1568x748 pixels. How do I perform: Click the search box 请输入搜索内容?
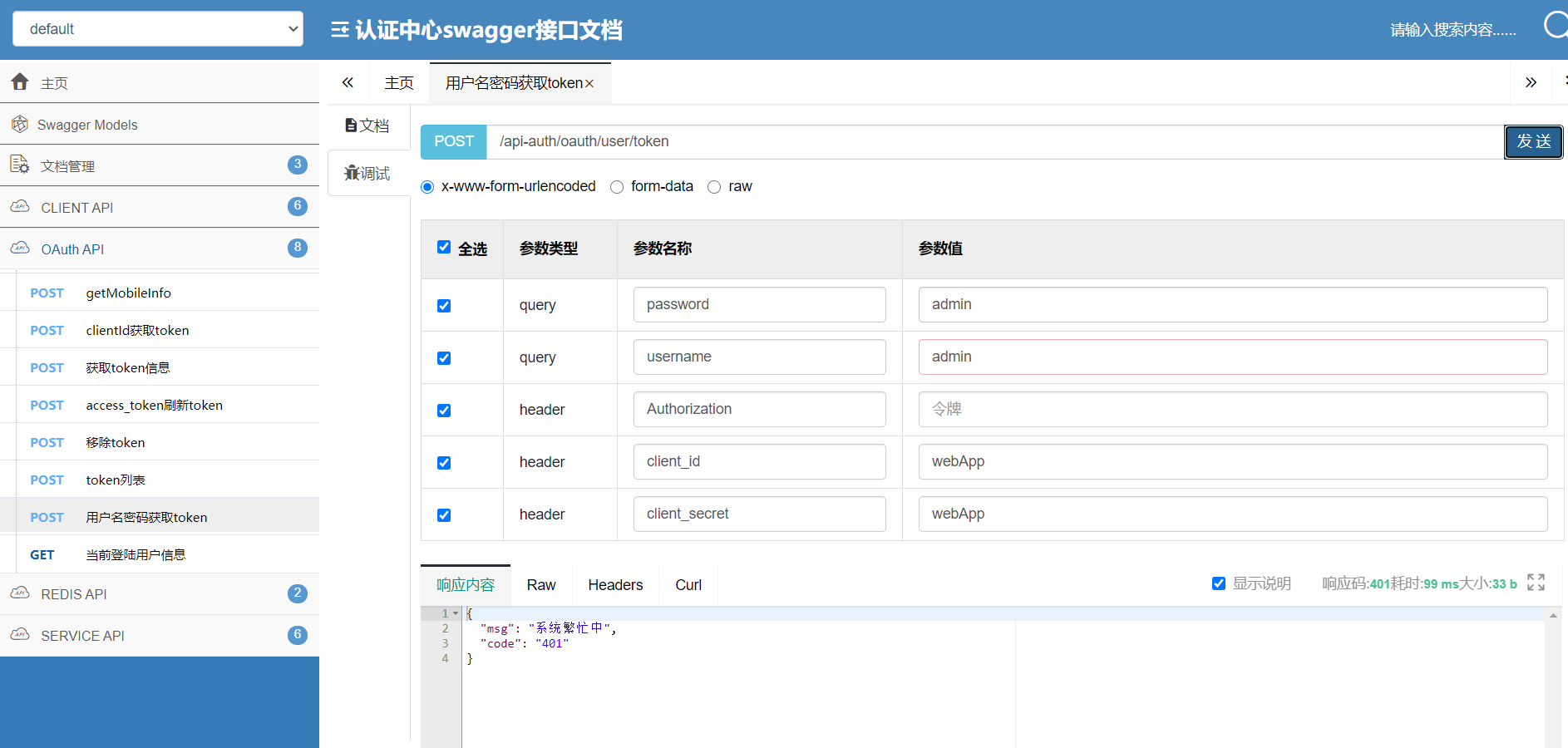1453,30
